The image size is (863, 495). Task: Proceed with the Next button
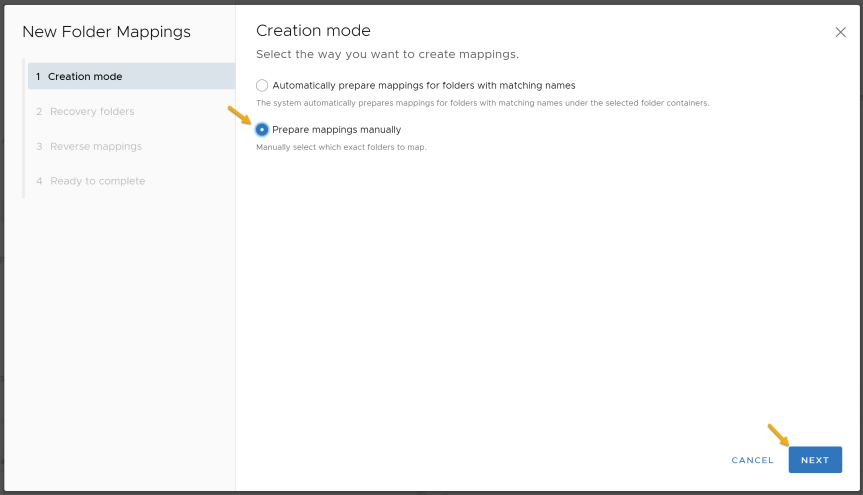pyautogui.click(x=815, y=460)
